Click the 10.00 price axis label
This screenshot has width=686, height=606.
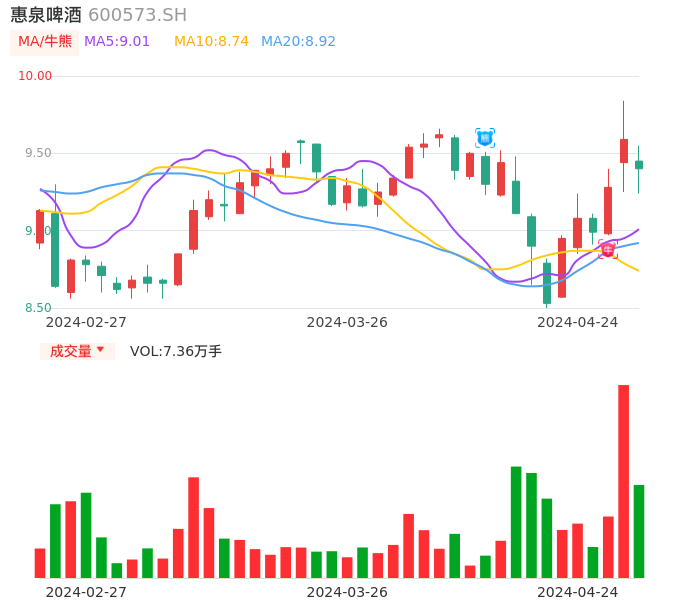tap(35, 76)
